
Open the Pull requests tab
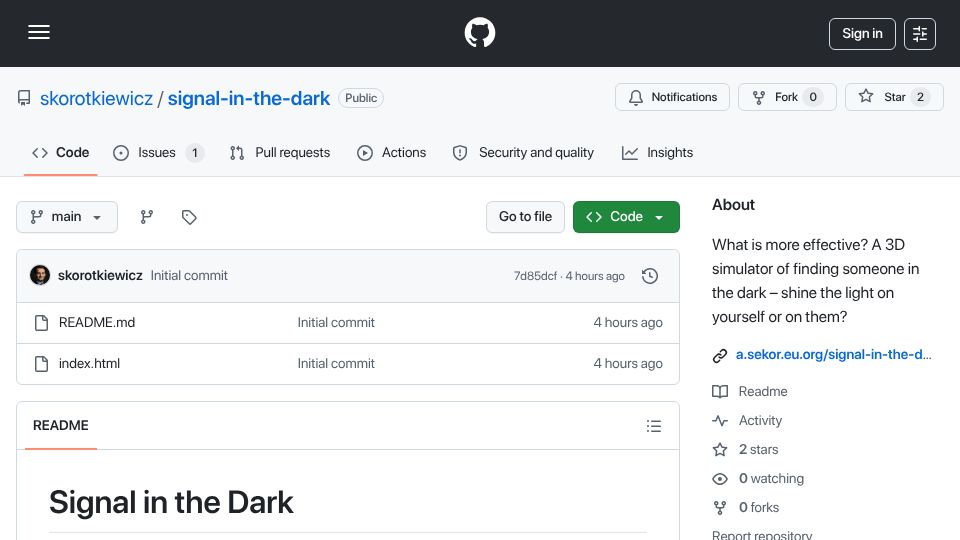pyautogui.click(x=280, y=152)
